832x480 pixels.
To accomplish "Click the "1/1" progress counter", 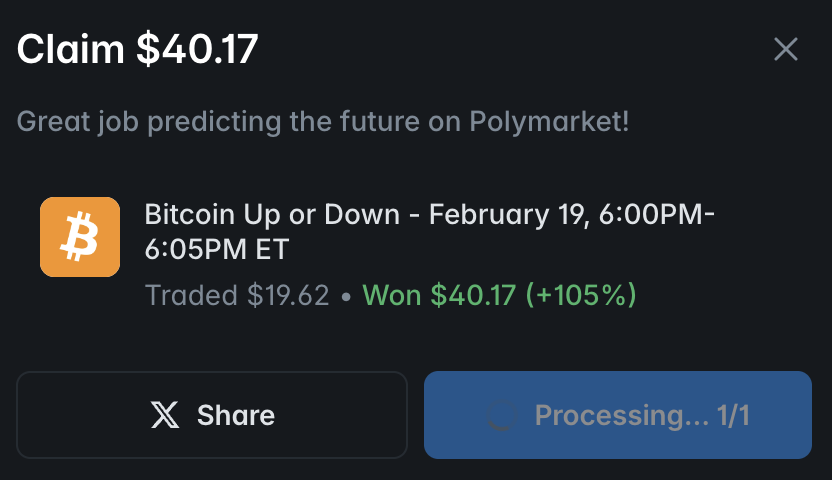I will (x=733, y=416).
